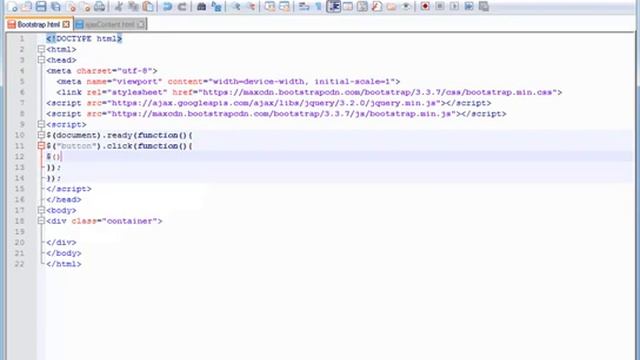Viewport: 640px width, 360px height.
Task: Click the </div> closing tag line
Action: point(61,242)
